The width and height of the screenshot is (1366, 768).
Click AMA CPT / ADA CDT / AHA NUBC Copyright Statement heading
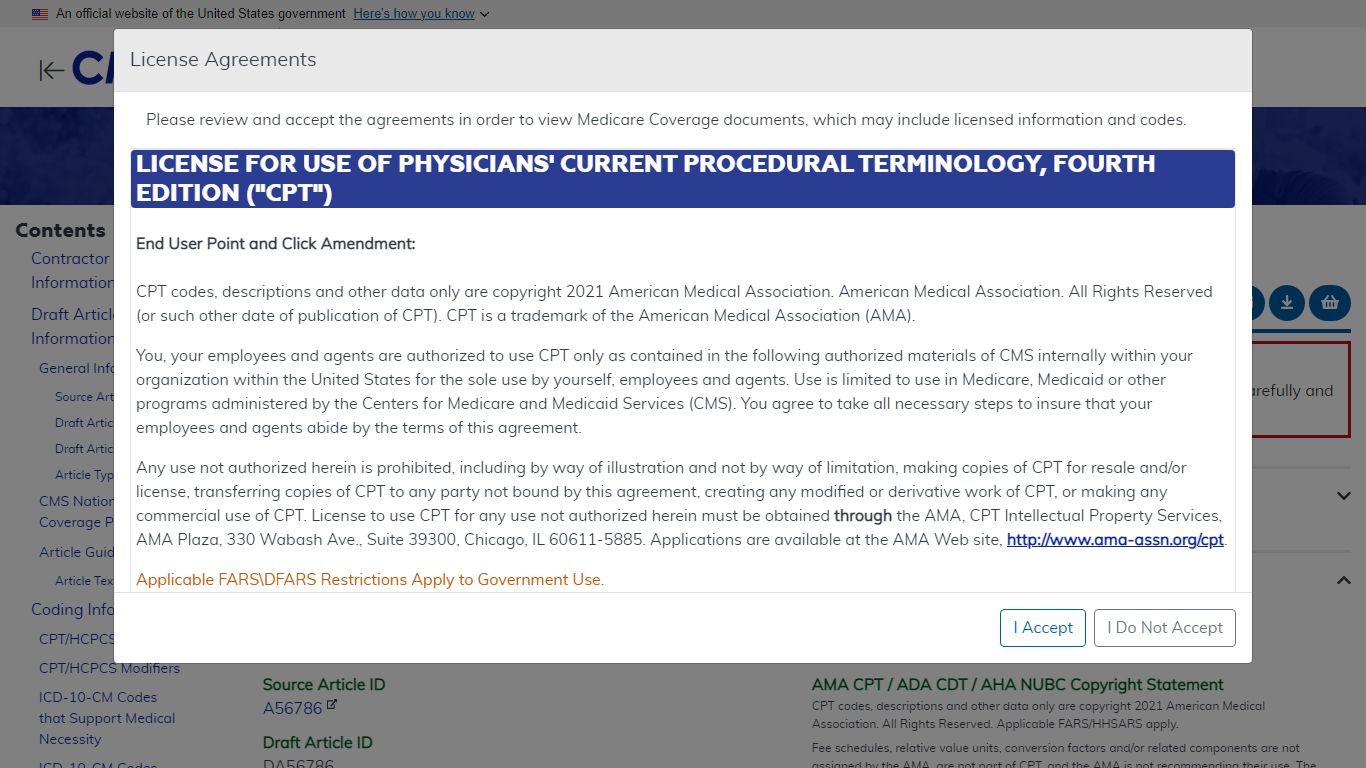tap(1017, 685)
